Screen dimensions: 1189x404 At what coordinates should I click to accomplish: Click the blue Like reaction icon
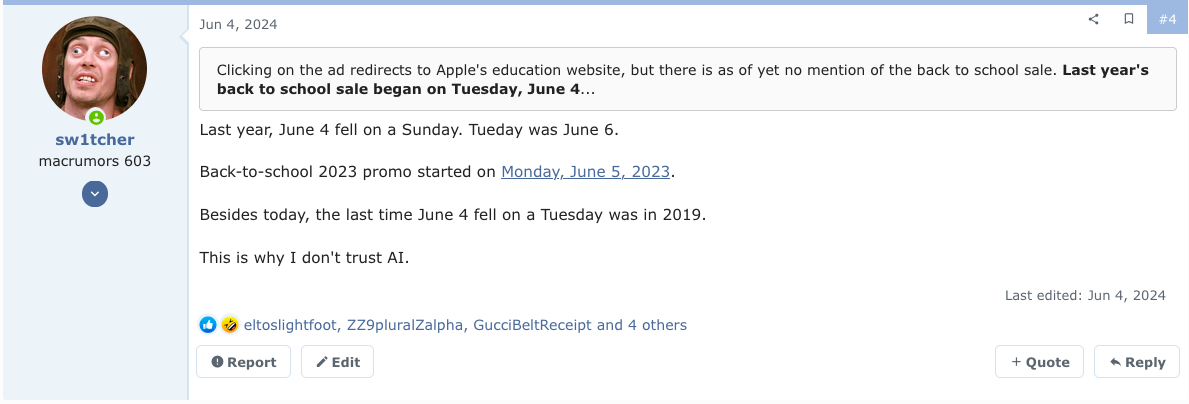point(208,325)
